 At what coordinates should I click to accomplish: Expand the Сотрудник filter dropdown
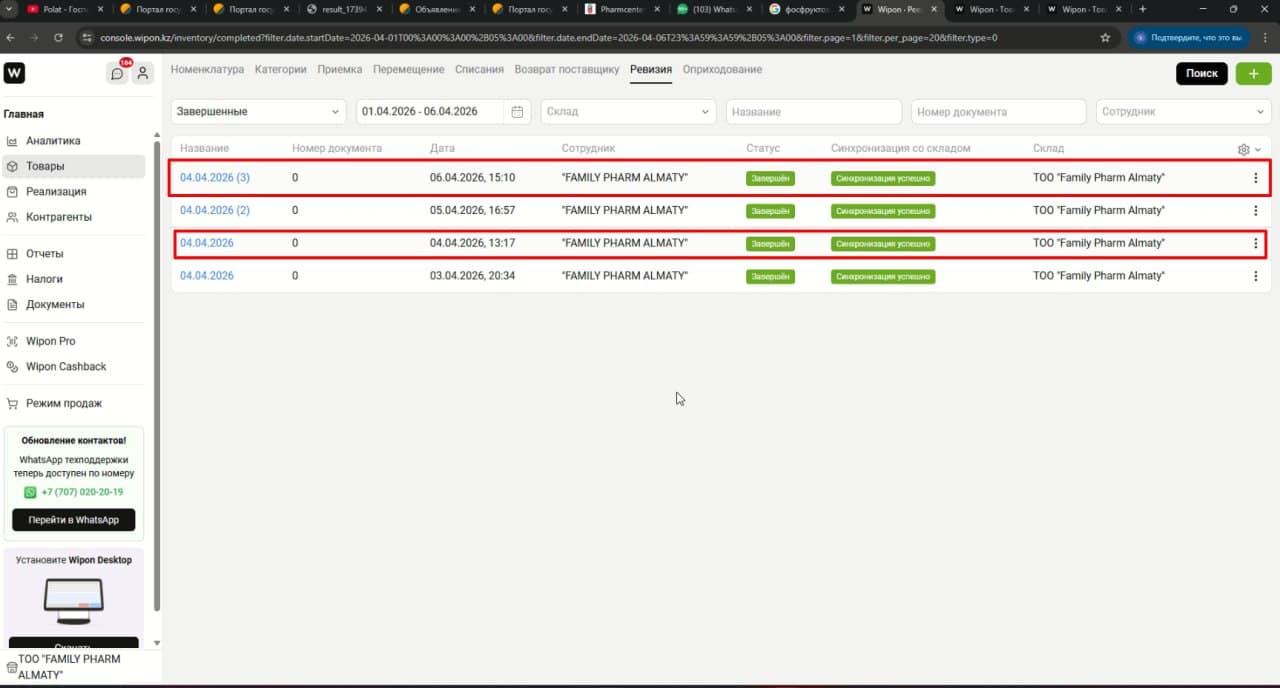1184,112
